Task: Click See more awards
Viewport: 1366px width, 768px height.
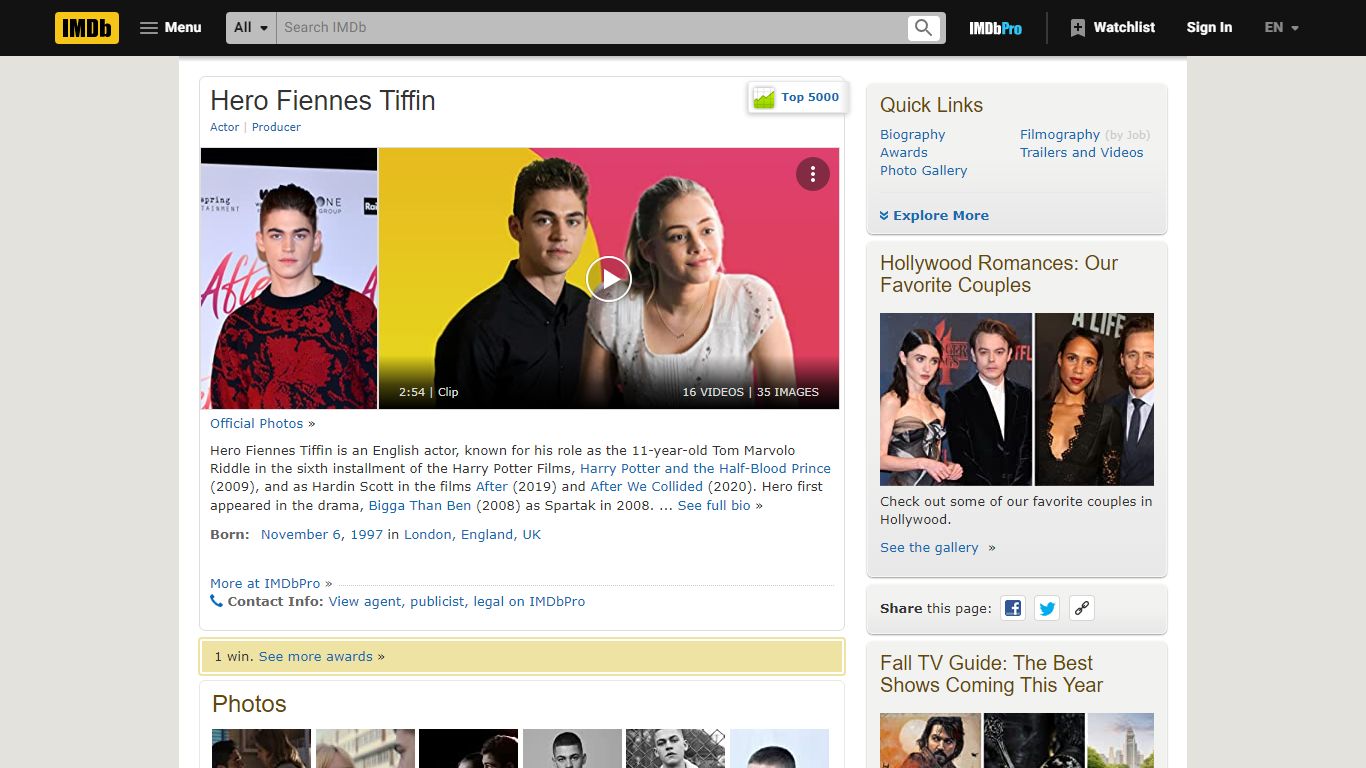Action: 315,657
